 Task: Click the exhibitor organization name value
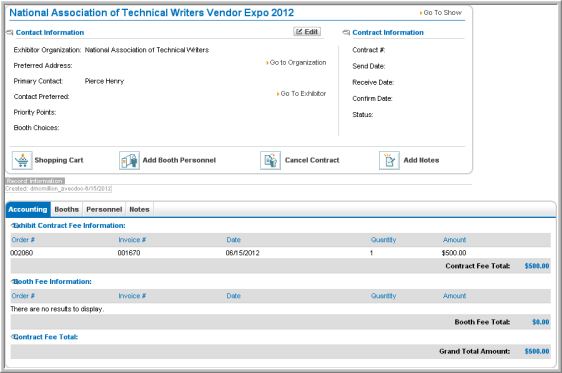tap(147, 50)
